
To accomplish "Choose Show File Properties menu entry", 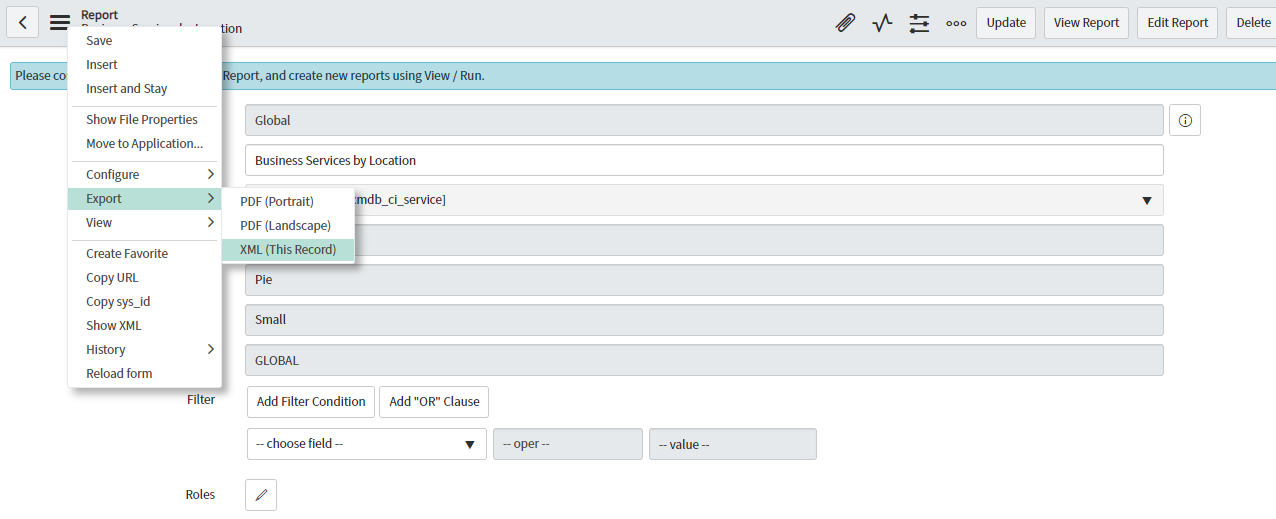I will [144, 120].
